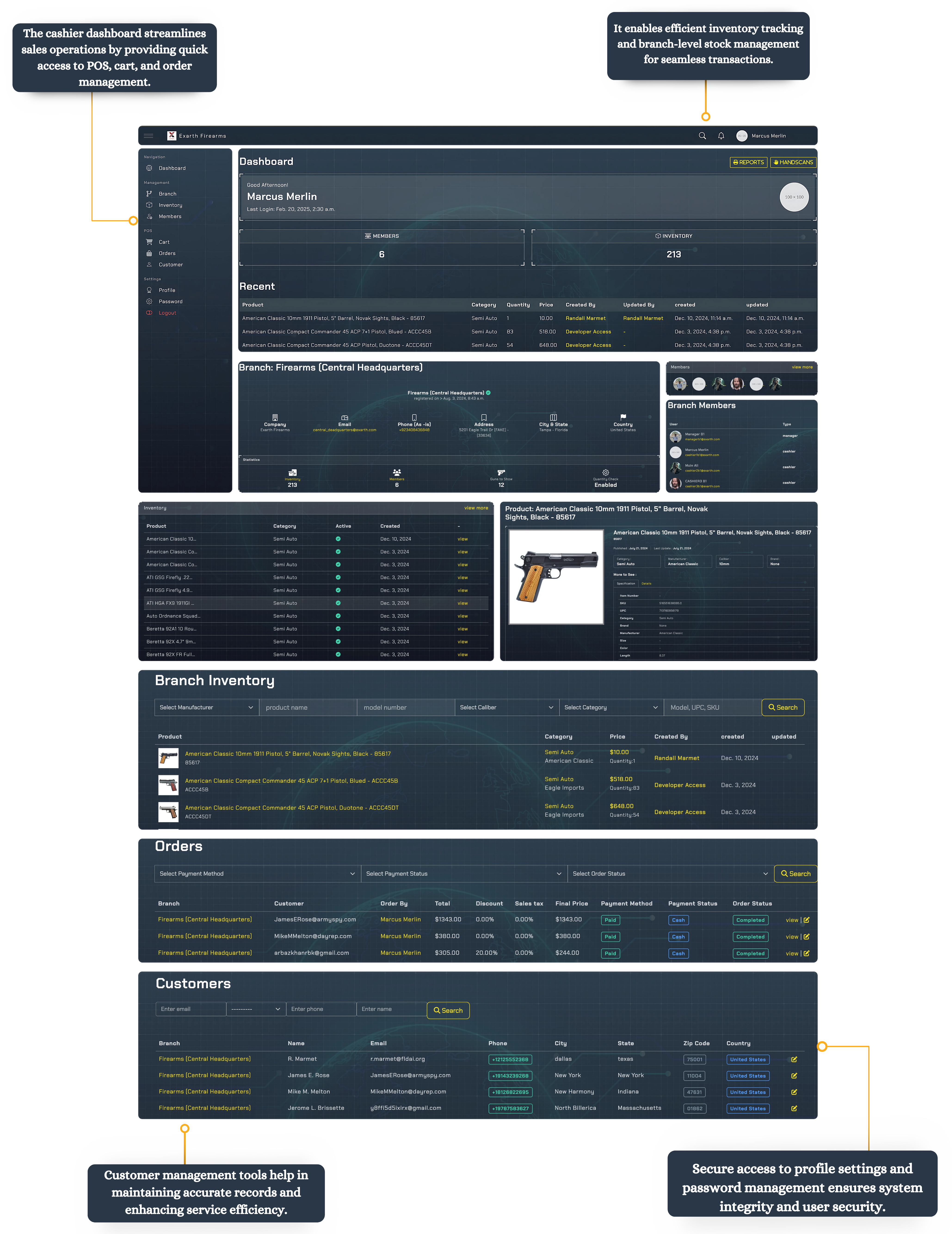This screenshot has height=1234, width=952.
Task: Click the REPORTS button
Action: [749, 162]
